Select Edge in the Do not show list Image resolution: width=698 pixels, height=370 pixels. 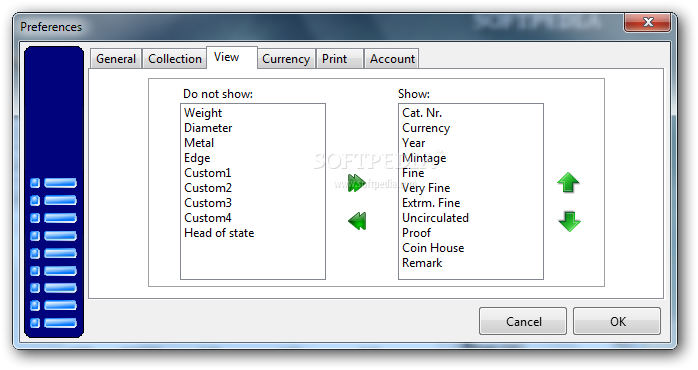(252, 158)
